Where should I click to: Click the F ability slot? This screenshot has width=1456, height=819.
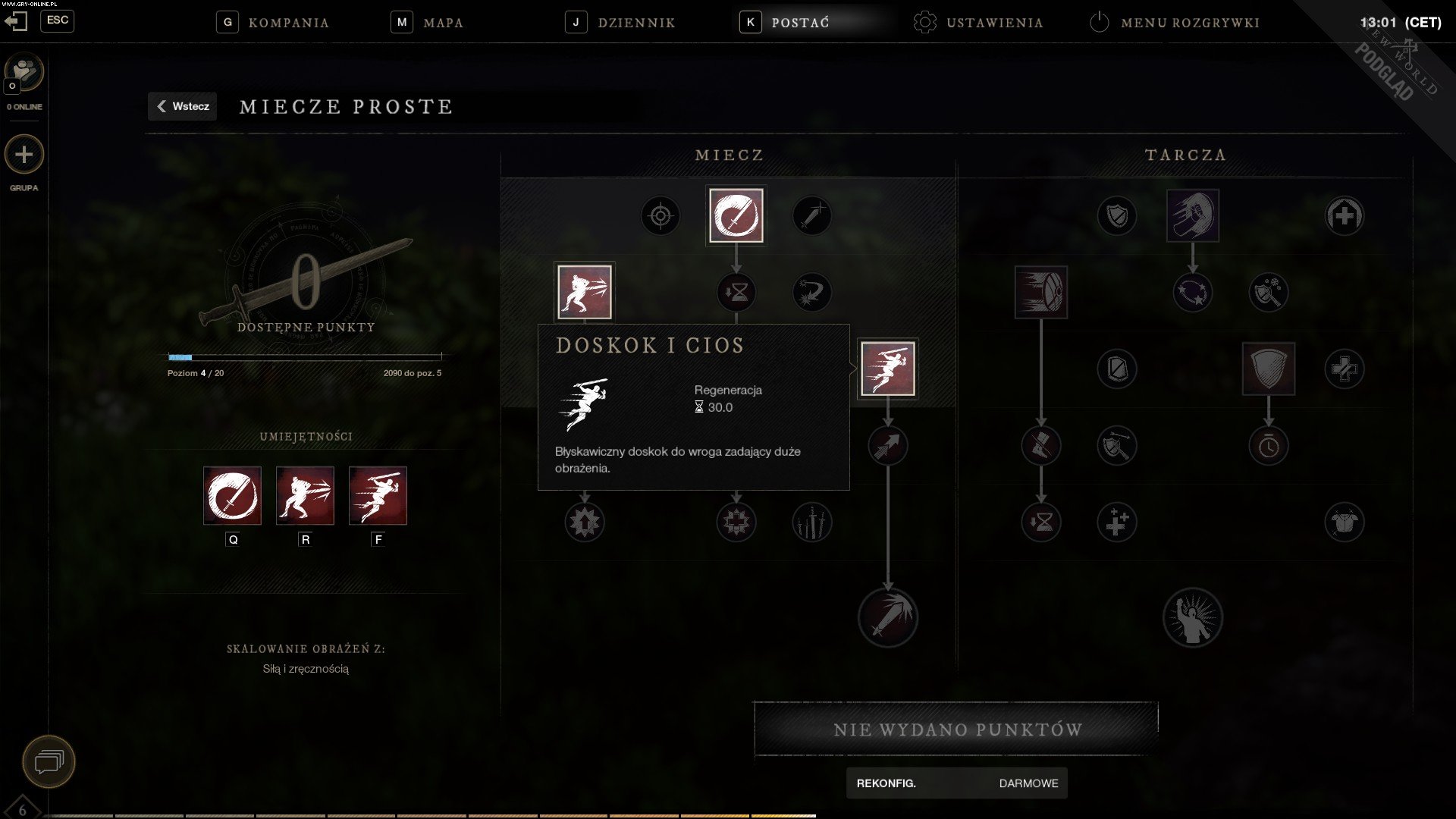click(x=378, y=496)
